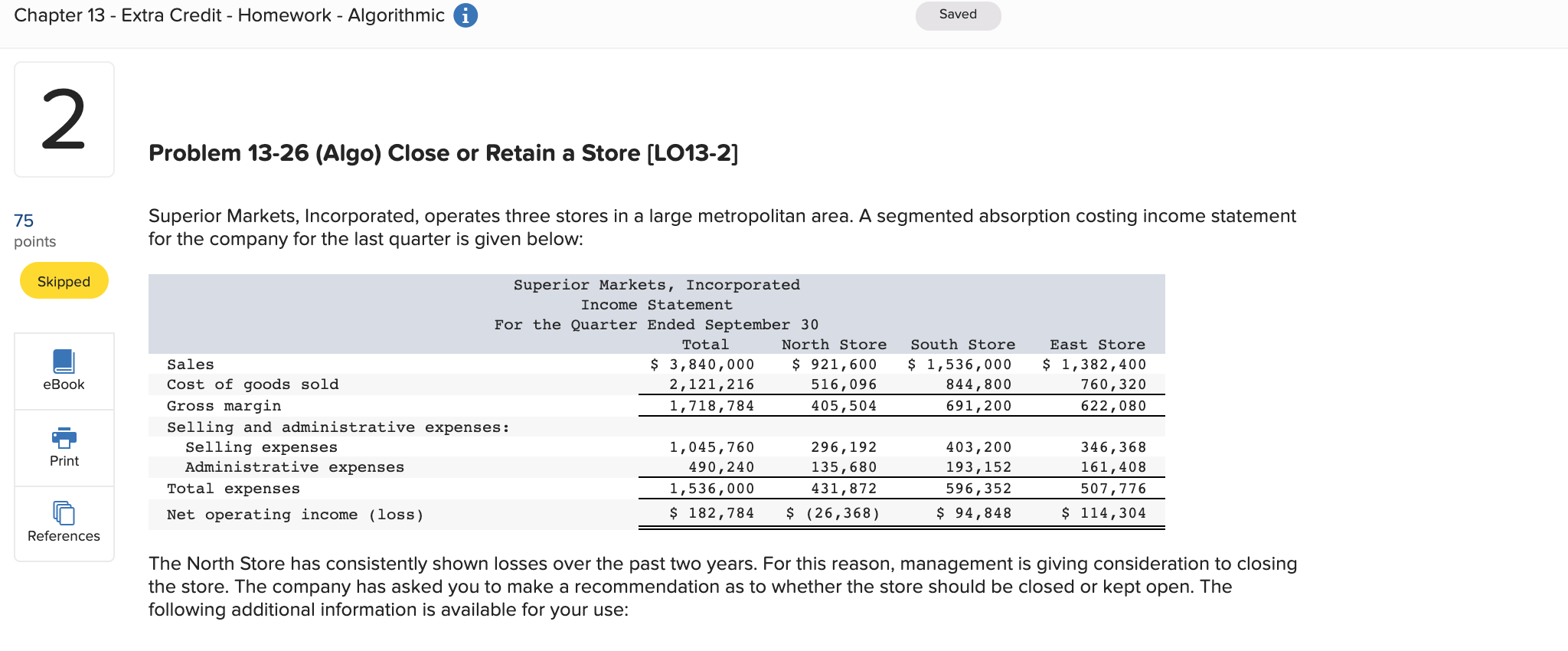Click North Store selling expenses 296,192
This screenshot has height=651, width=1568.
pyautogui.click(x=844, y=447)
